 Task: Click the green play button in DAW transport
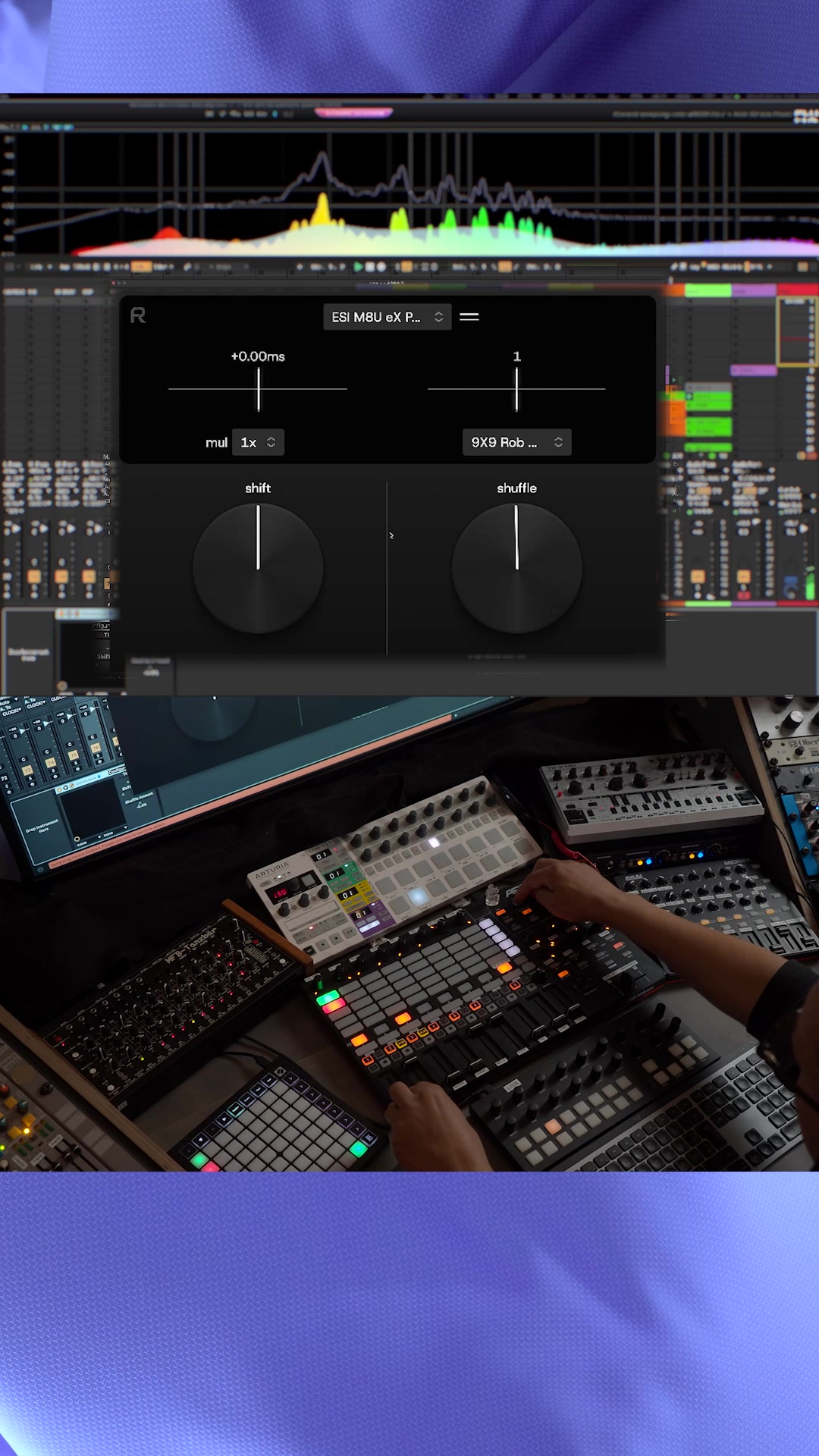click(358, 267)
